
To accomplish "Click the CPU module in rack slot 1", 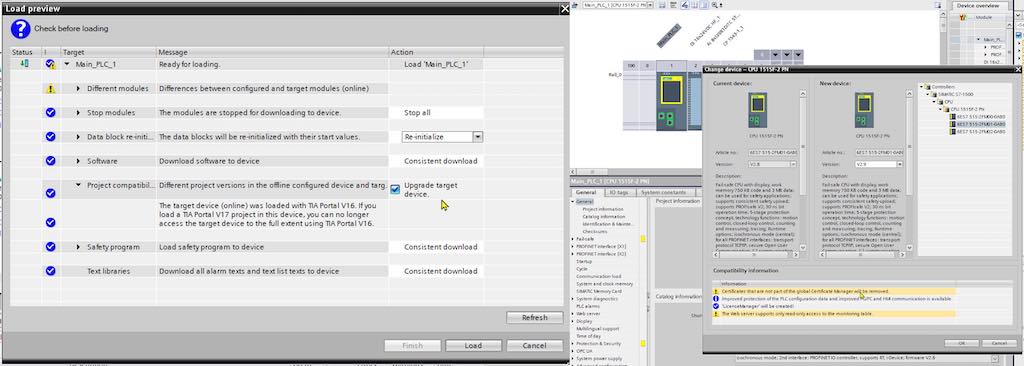I will [x=671, y=101].
